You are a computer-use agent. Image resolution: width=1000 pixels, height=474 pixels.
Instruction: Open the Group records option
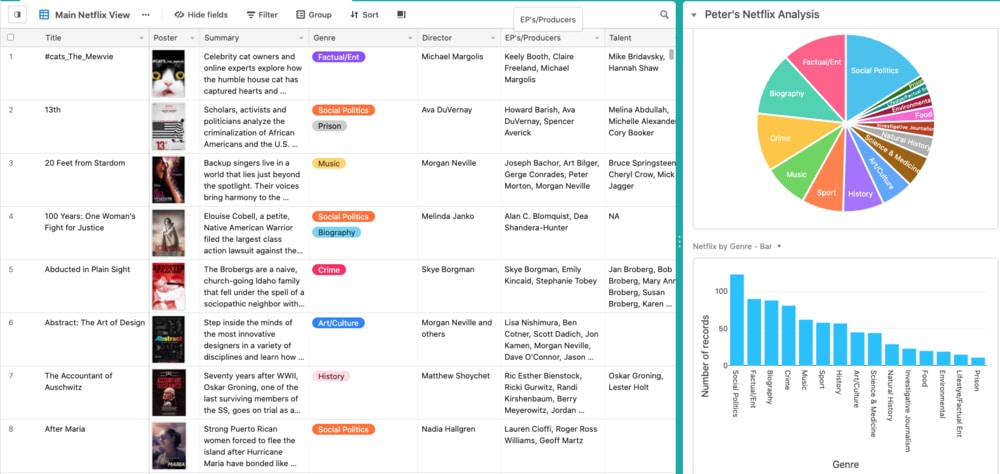(x=314, y=15)
